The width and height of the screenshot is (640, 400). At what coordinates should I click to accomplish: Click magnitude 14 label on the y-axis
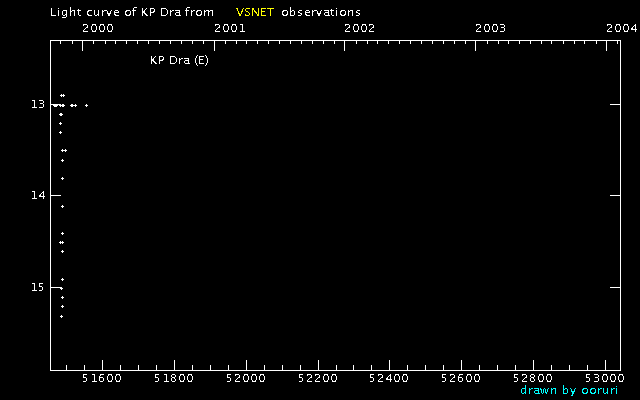[36, 195]
